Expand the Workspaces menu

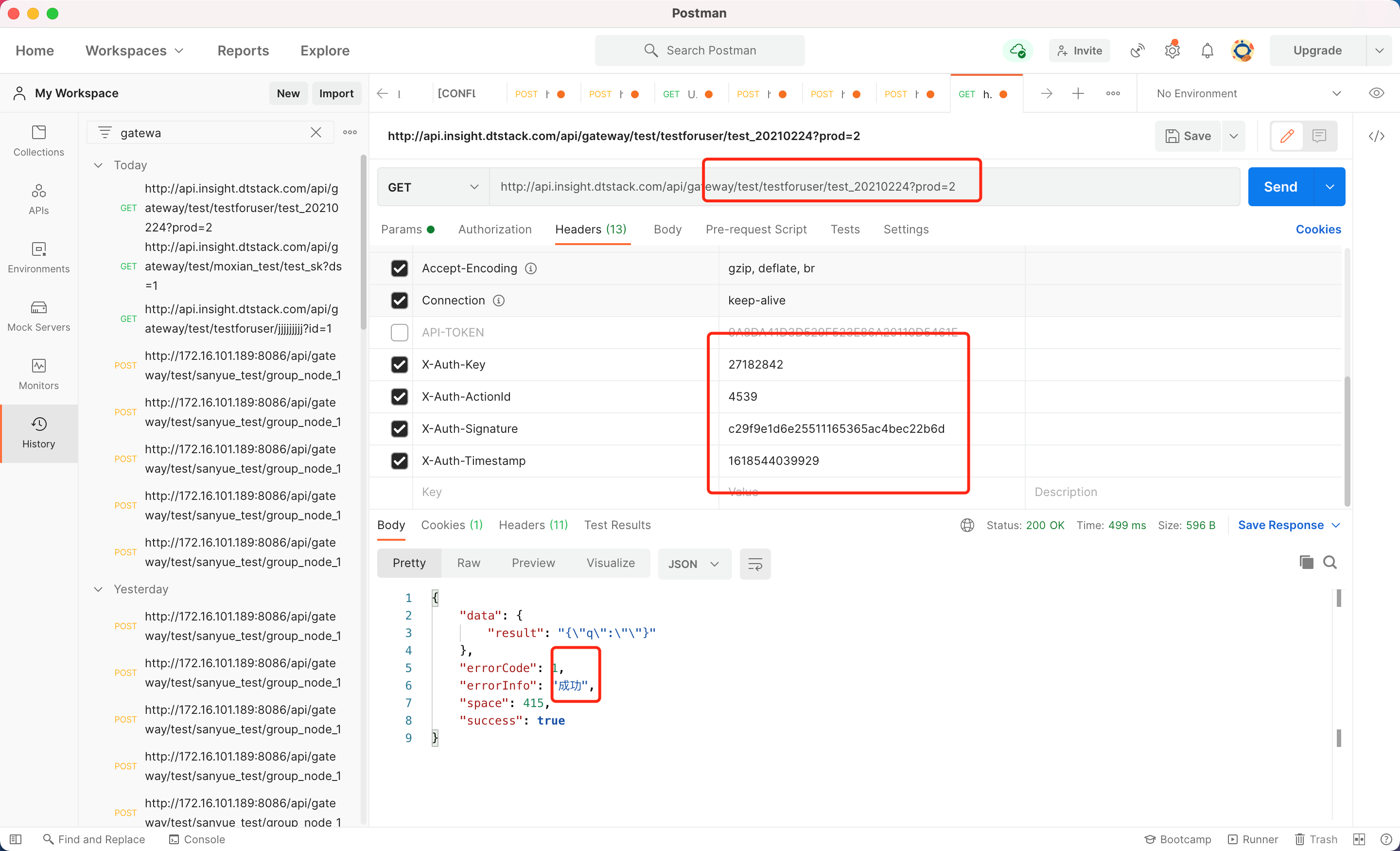[135, 51]
